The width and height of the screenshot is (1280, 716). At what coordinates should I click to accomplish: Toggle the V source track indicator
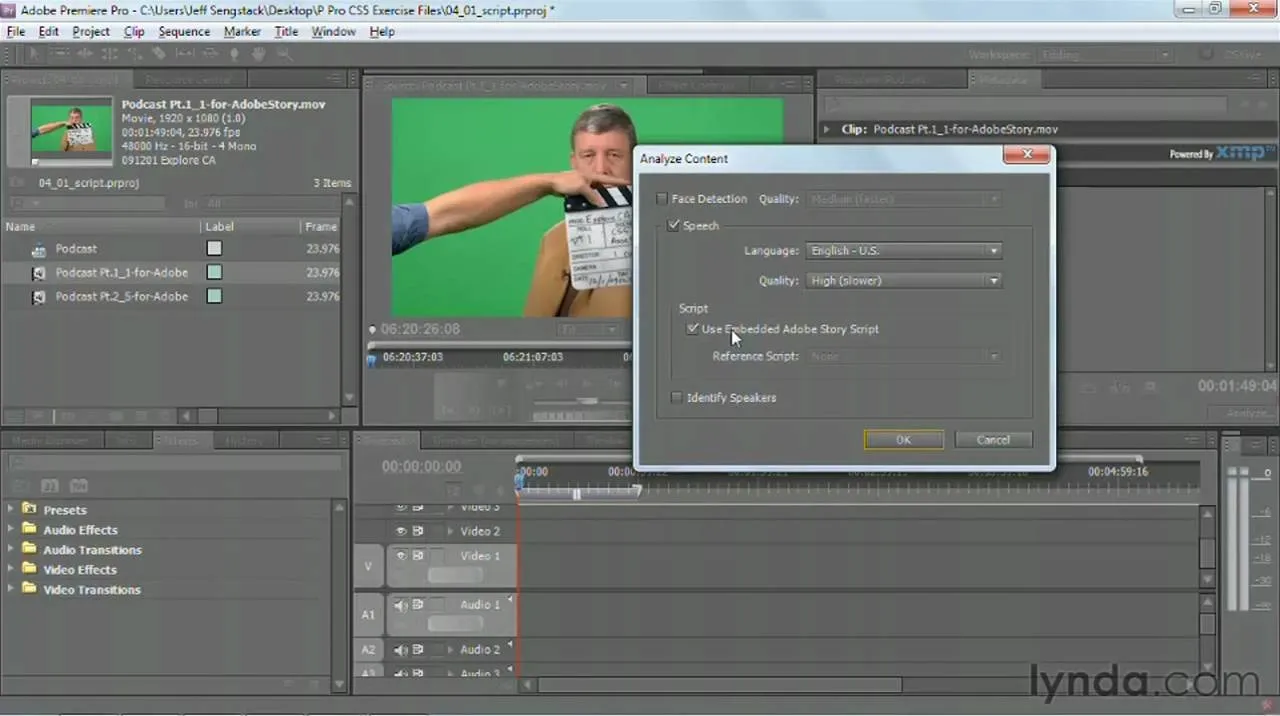(368, 567)
